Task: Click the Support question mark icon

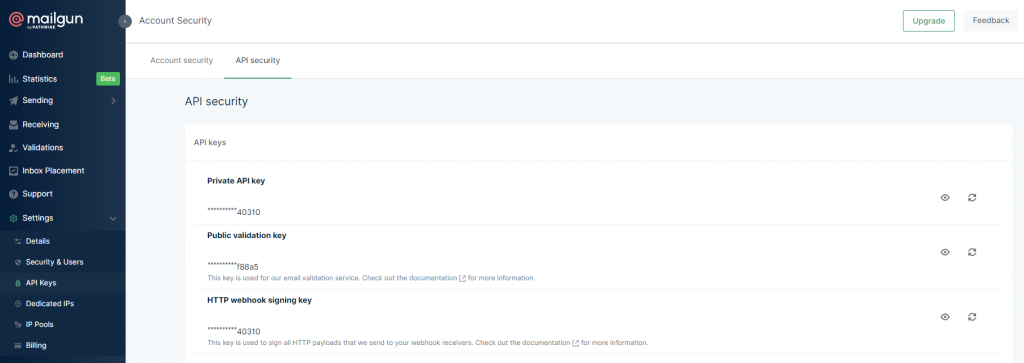Action: [13, 194]
